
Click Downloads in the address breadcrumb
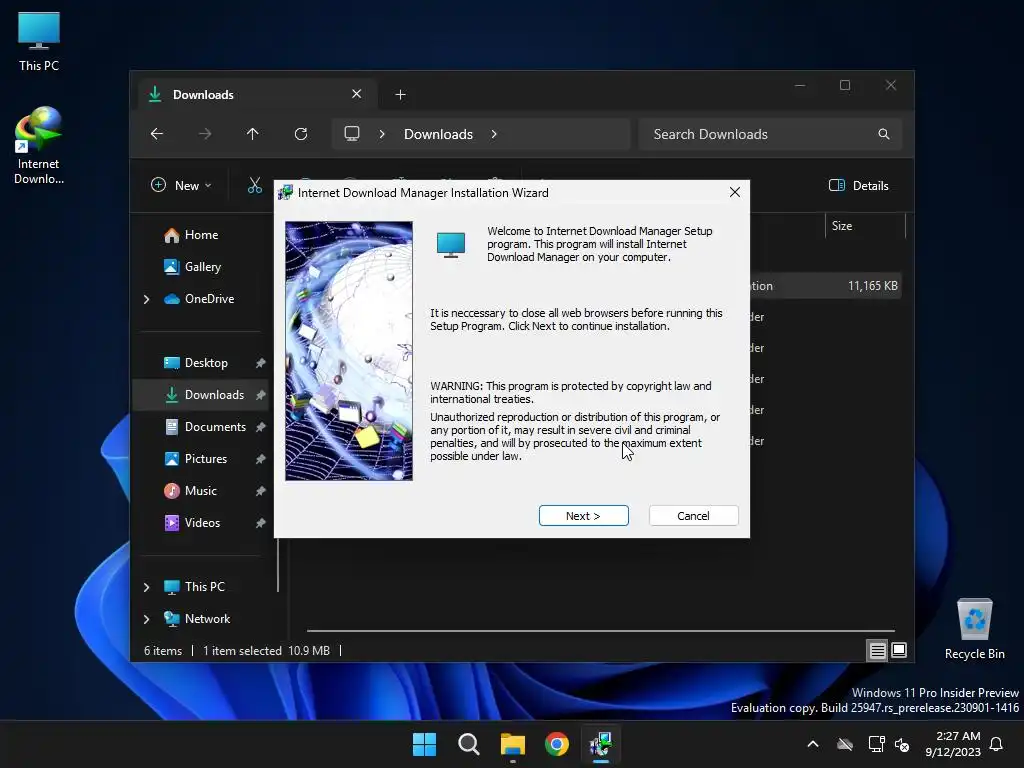tap(438, 134)
